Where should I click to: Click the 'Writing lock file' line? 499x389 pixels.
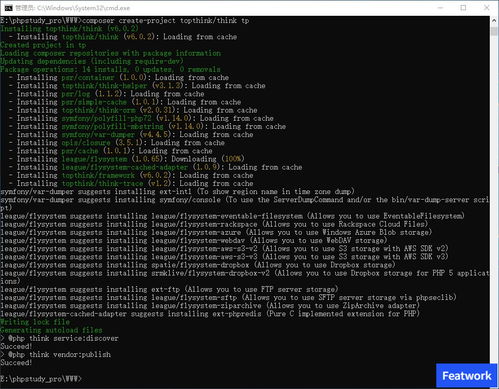point(35,322)
